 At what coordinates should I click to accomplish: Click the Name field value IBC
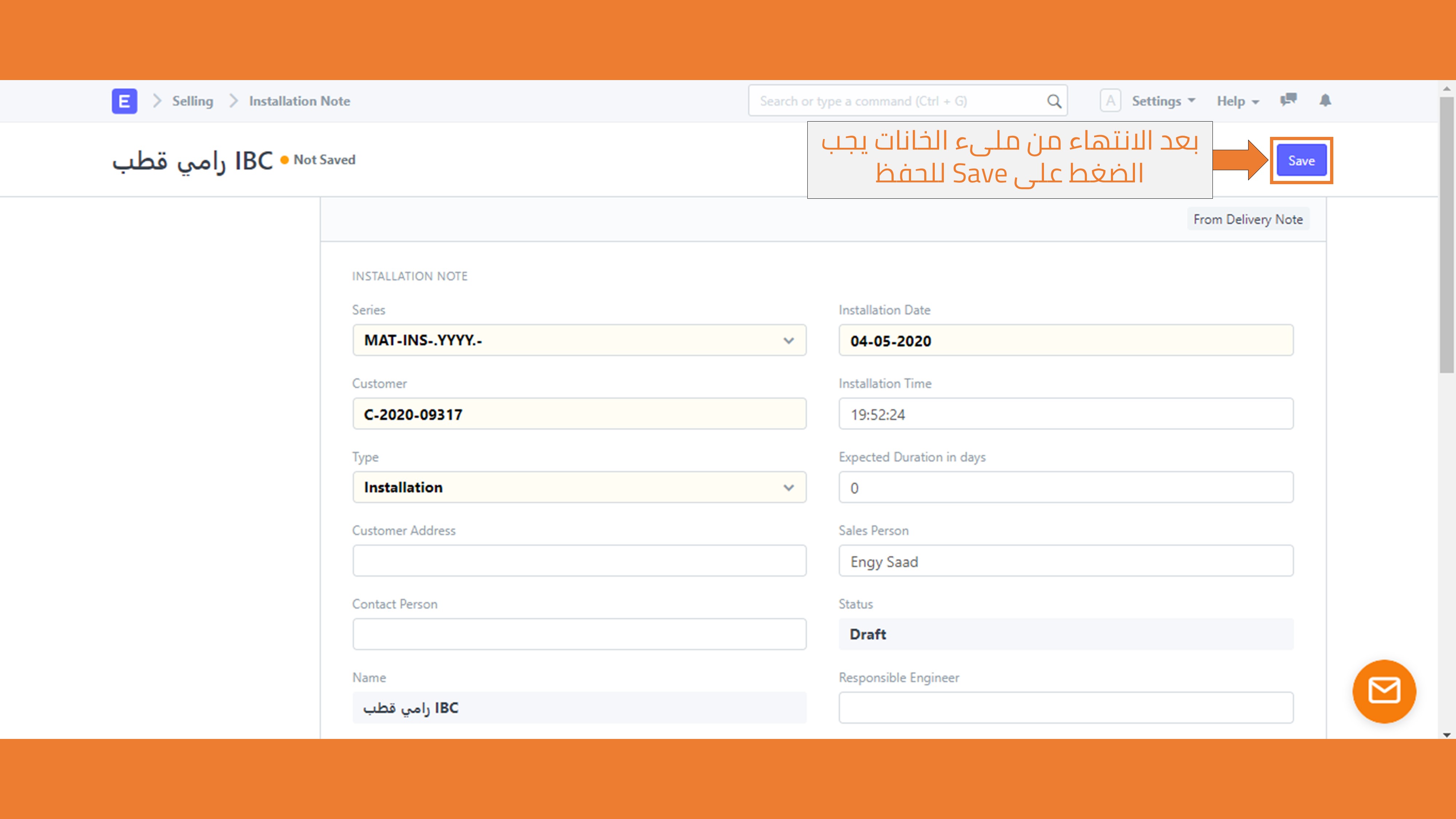(579, 708)
